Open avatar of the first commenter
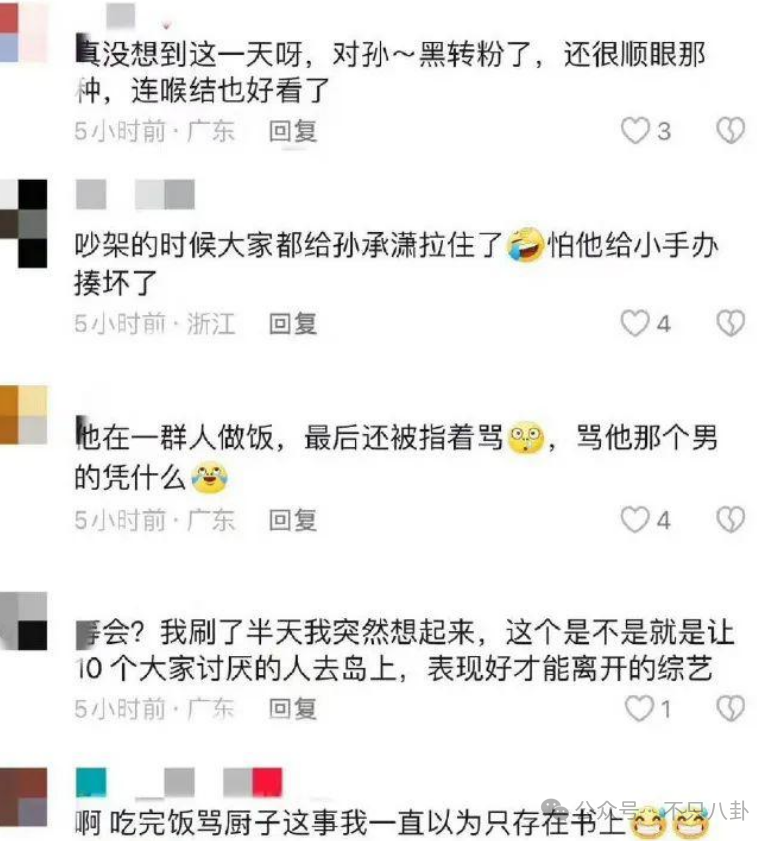774x841 pixels. point(24,31)
